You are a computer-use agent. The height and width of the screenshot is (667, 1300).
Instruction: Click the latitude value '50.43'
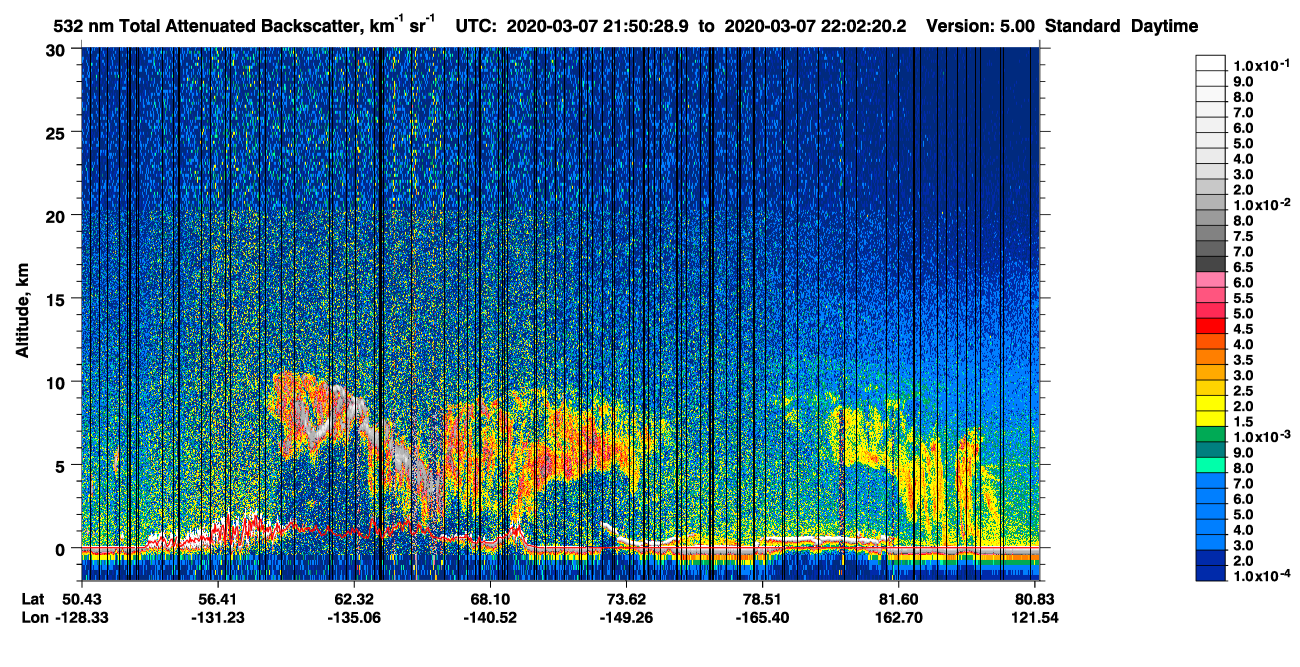pos(81,598)
